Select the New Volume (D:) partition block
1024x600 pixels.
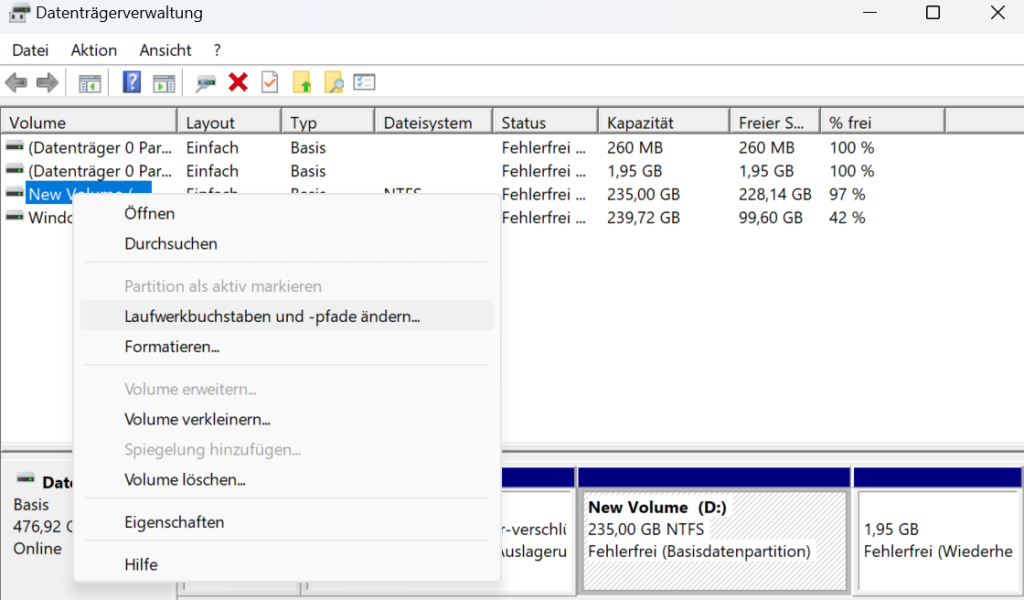coord(713,528)
